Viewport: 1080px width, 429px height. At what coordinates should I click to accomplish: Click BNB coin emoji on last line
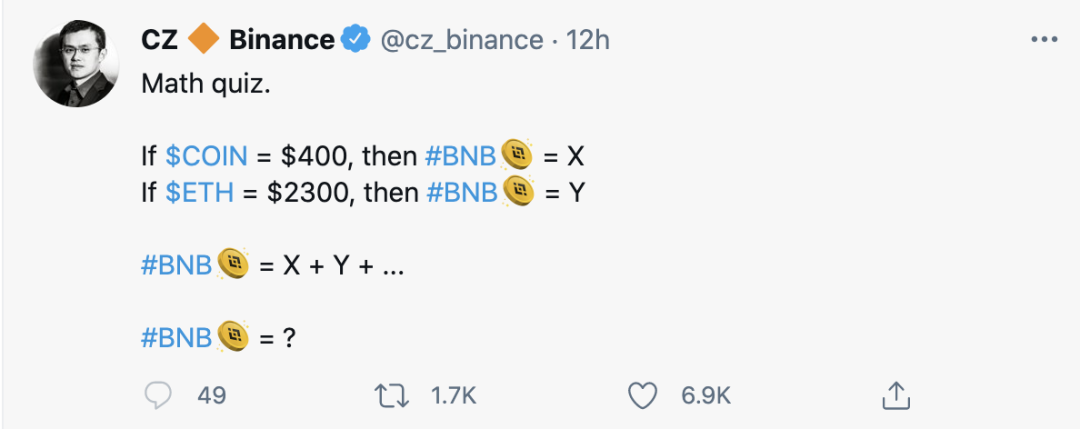(234, 336)
